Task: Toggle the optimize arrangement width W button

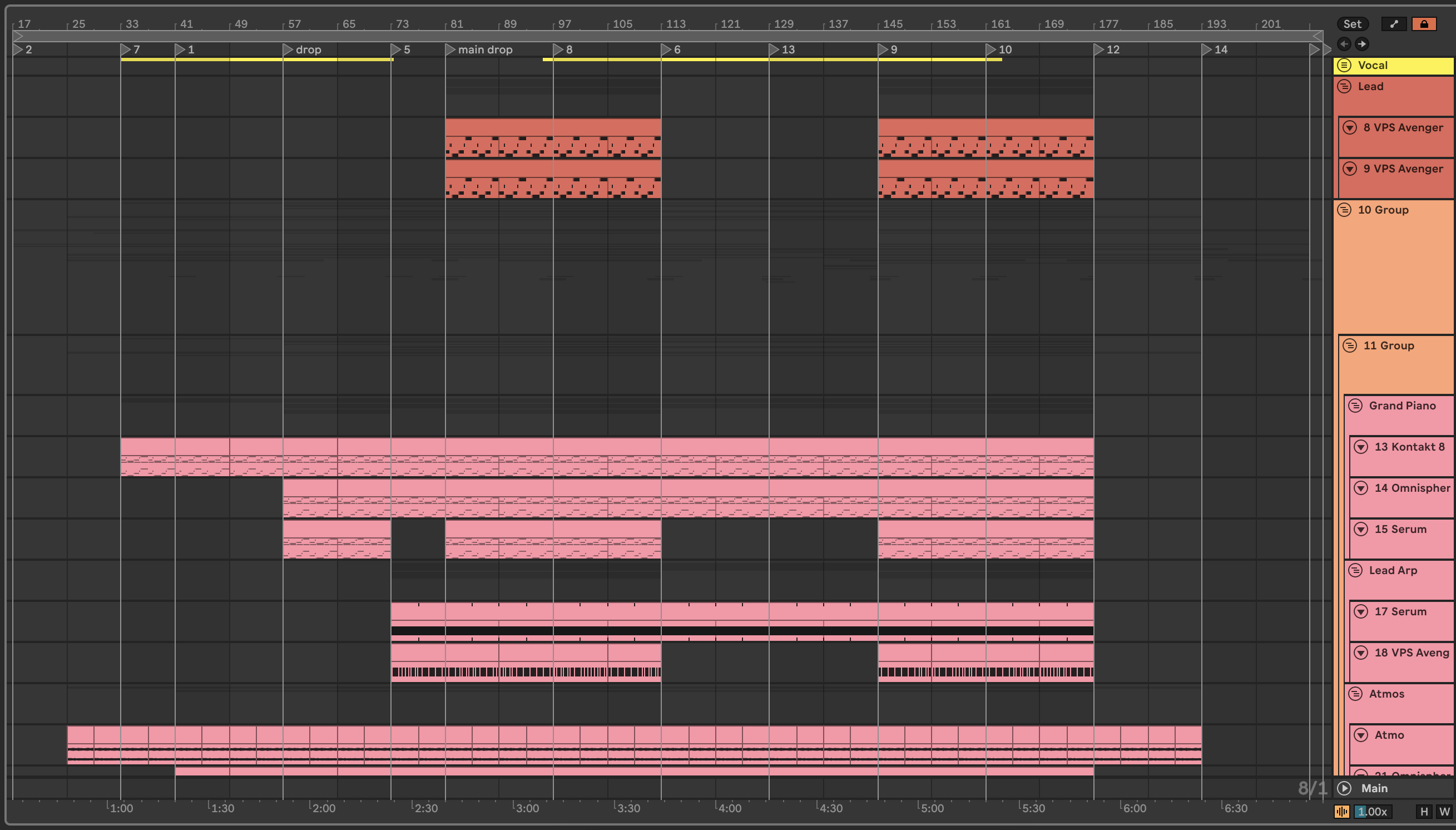Action: point(1444,812)
